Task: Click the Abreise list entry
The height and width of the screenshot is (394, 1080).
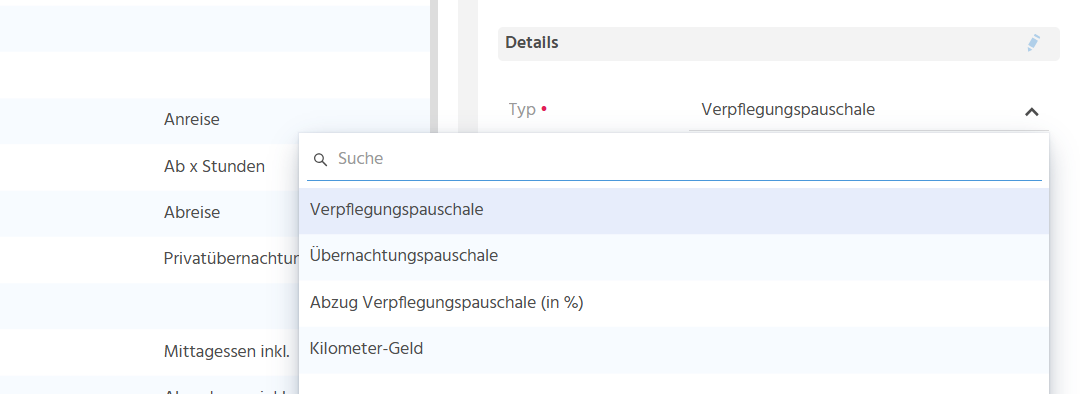Action: 149,213
